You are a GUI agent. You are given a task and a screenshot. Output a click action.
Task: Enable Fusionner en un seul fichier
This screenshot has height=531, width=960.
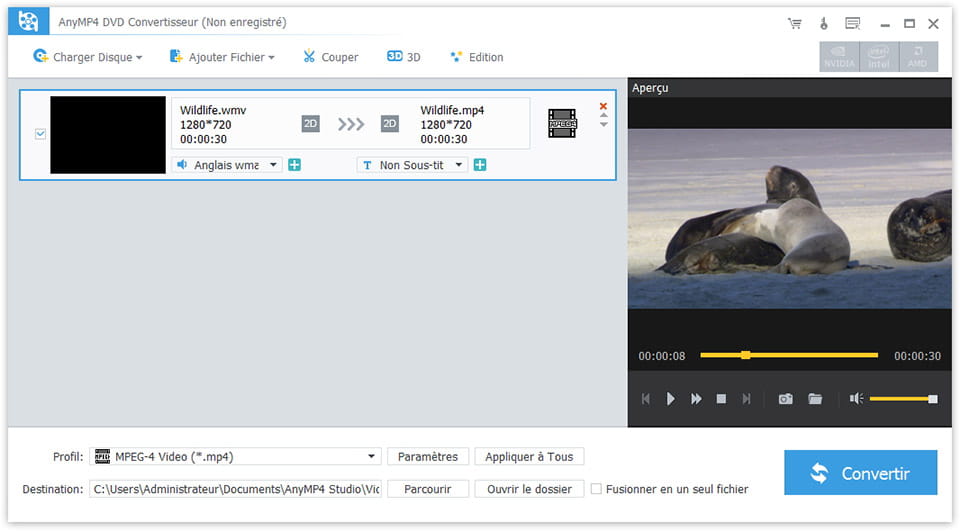(x=597, y=489)
